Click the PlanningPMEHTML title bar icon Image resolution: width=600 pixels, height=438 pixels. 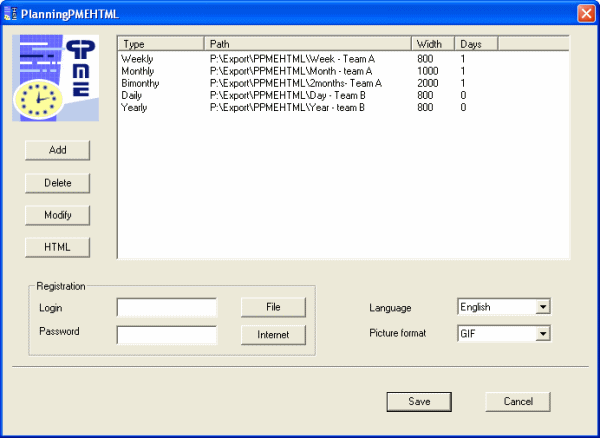click(11, 14)
